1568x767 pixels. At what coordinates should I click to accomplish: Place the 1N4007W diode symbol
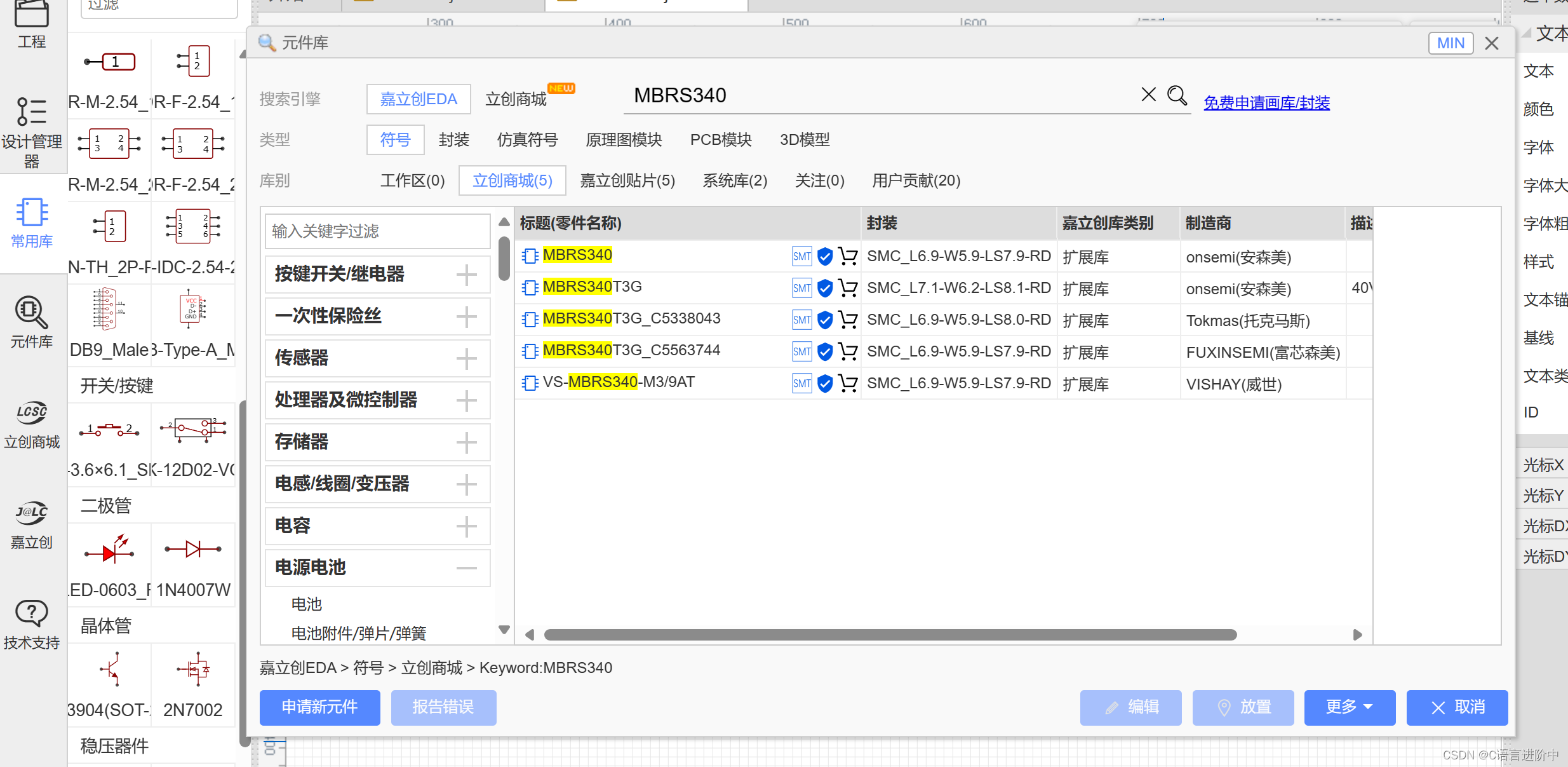click(x=193, y=550)
